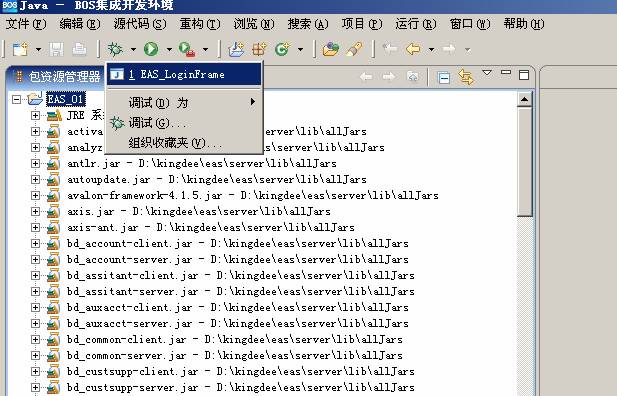Viewport: 617px width, 396px height.
Task: Click the Last Edit Location toolbar icon
Action: pos(390,49)
